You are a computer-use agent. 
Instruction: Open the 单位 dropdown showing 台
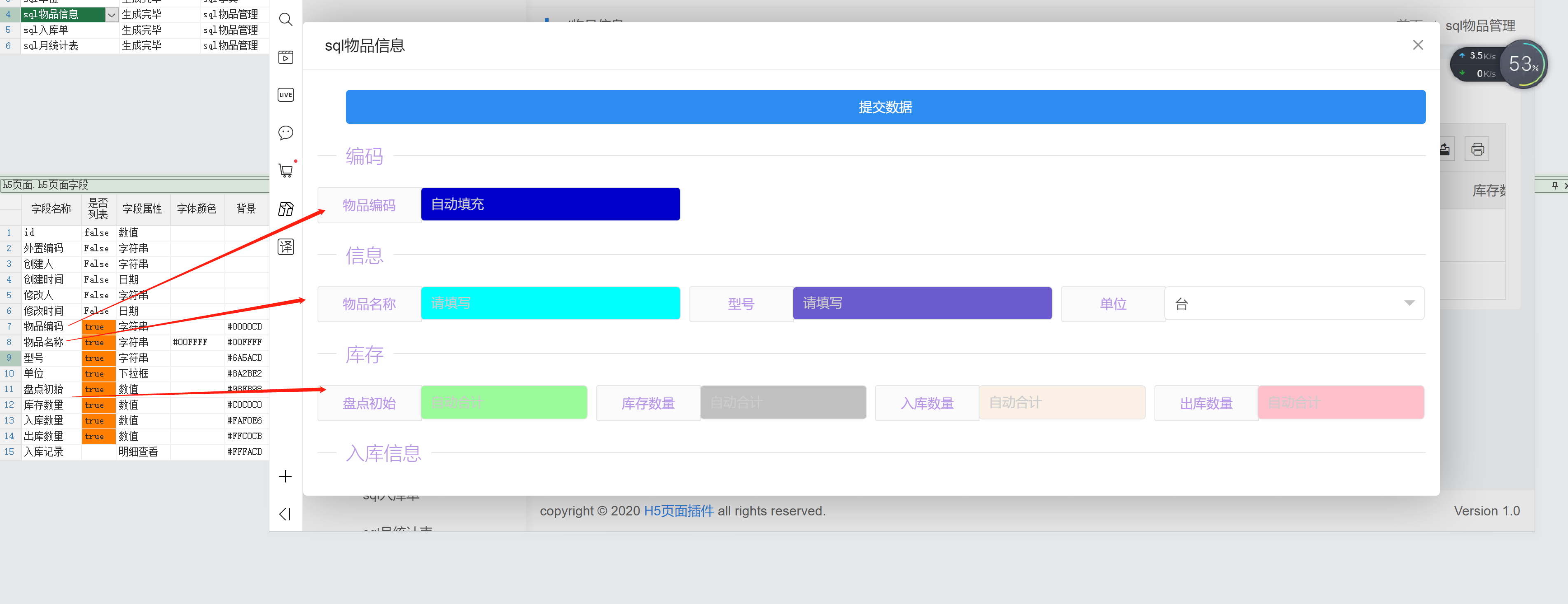pyautogui.click(x=1293, y=303)
